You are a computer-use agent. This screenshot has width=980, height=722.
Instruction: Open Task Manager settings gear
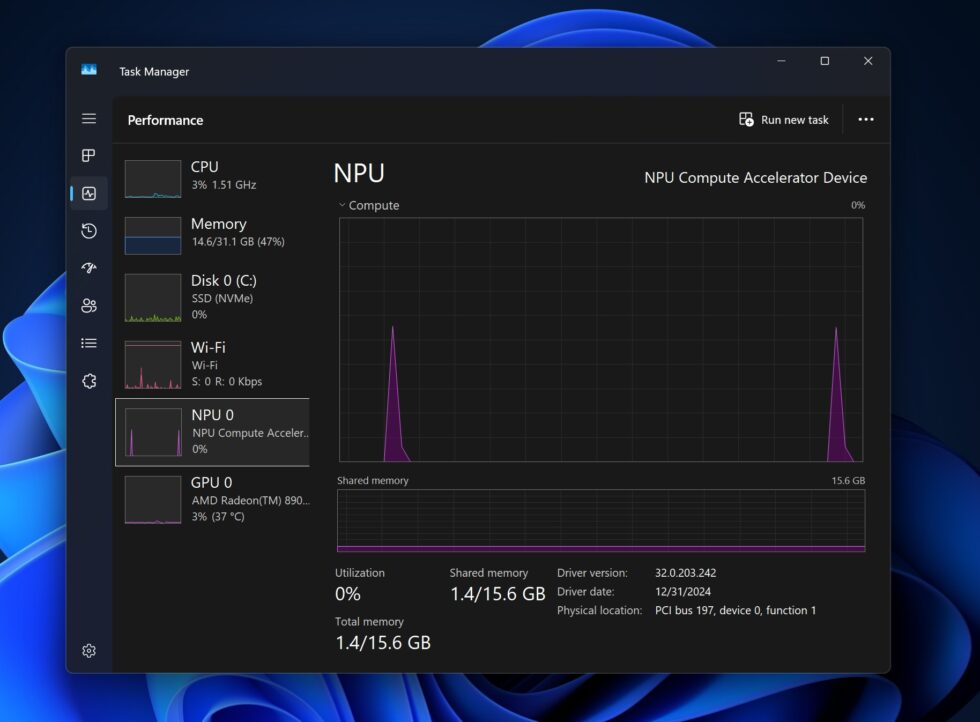click(89, 650)
